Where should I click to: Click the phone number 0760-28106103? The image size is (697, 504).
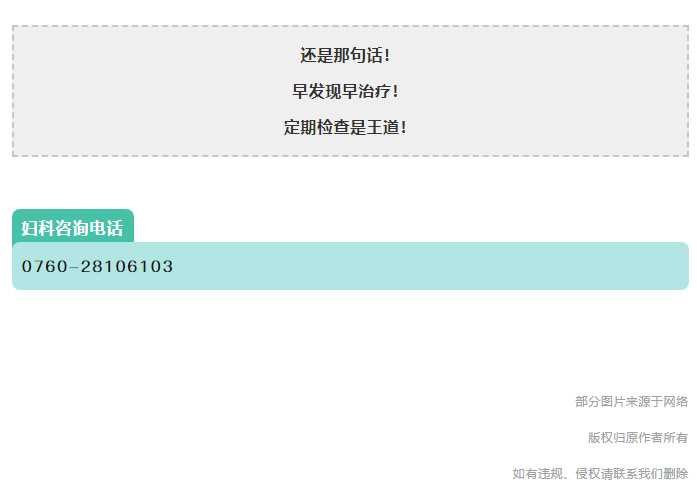pyautogui.click(x=97, y=266)
